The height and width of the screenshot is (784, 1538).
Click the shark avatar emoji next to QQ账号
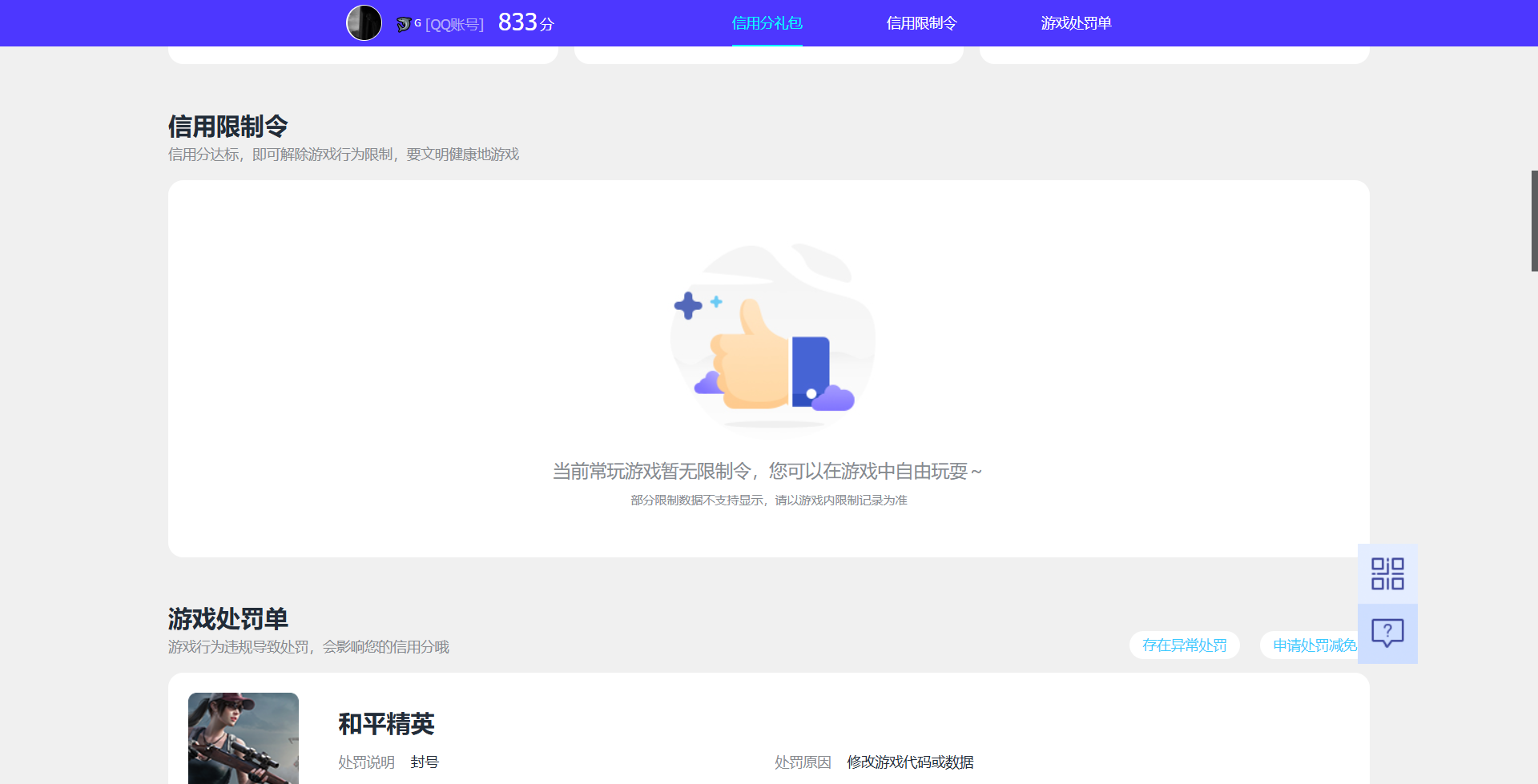(x=404, y=23)
